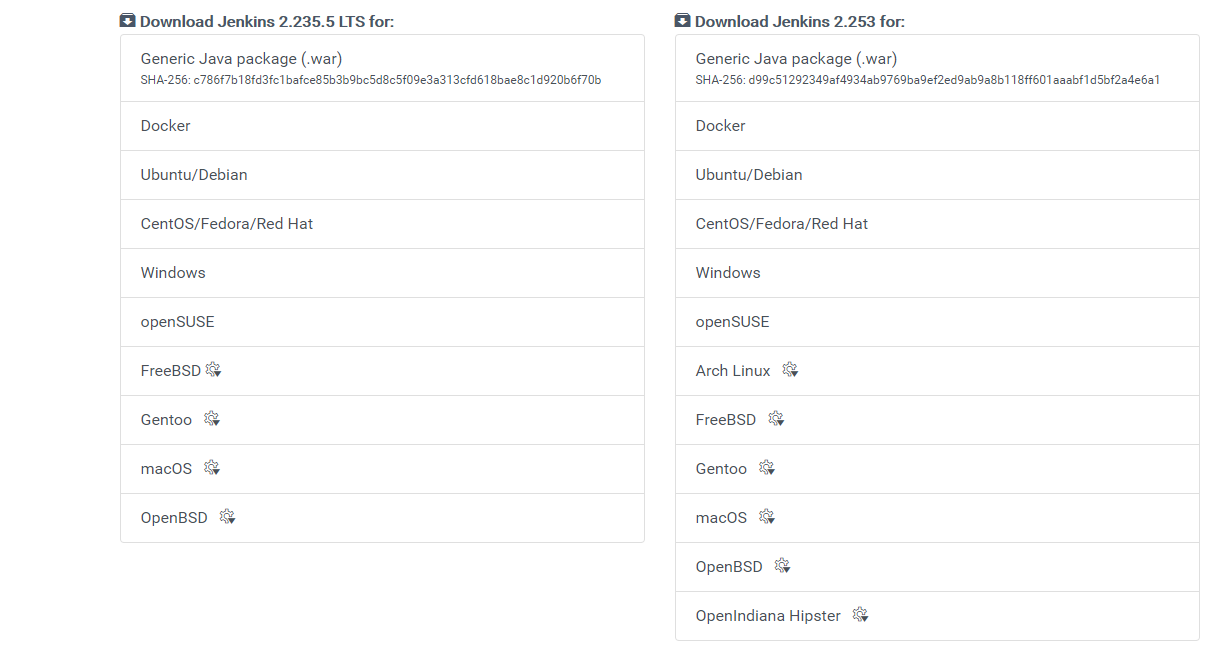This screenshot has height=647, width=1214.
Task: Click the SHA-256 hash starting d99c51292
Action: click(954, 80)
